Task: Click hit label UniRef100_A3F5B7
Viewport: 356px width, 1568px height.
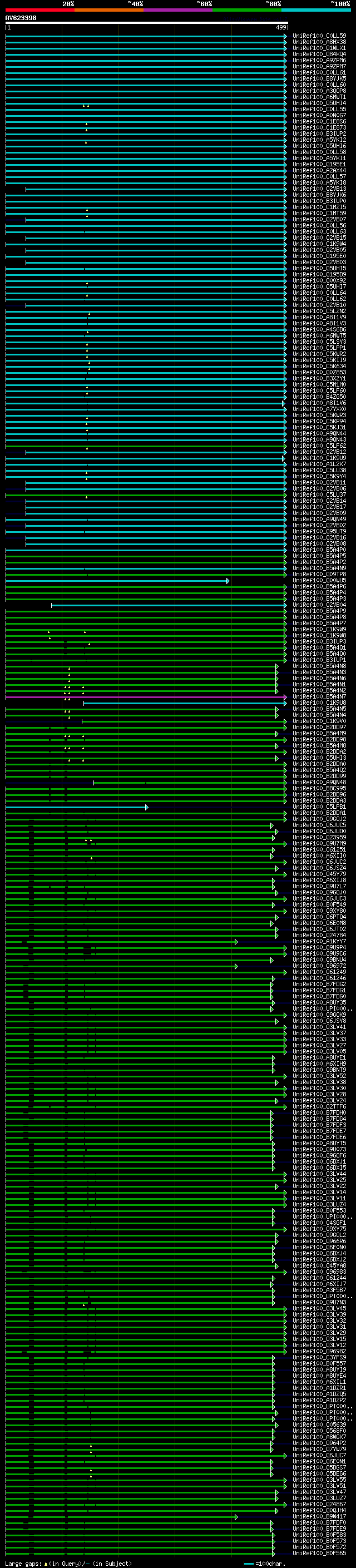Action: pyautogui.click(x=319, y=1291)
